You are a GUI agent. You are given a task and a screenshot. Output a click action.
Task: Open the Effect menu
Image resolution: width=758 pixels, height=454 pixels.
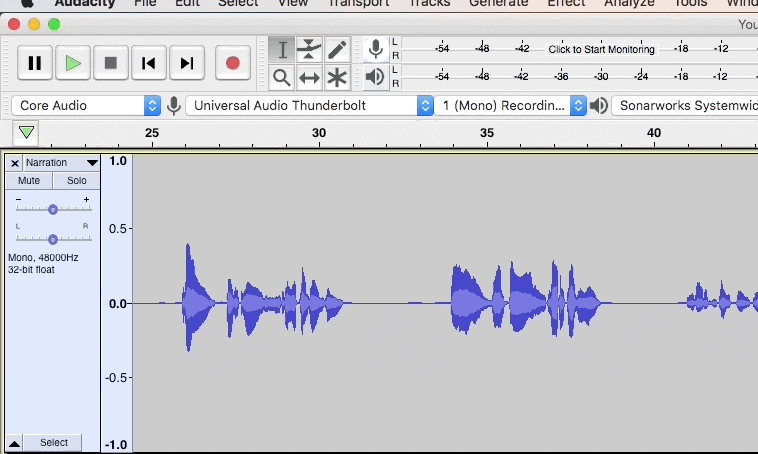click(x=566, y=3)
